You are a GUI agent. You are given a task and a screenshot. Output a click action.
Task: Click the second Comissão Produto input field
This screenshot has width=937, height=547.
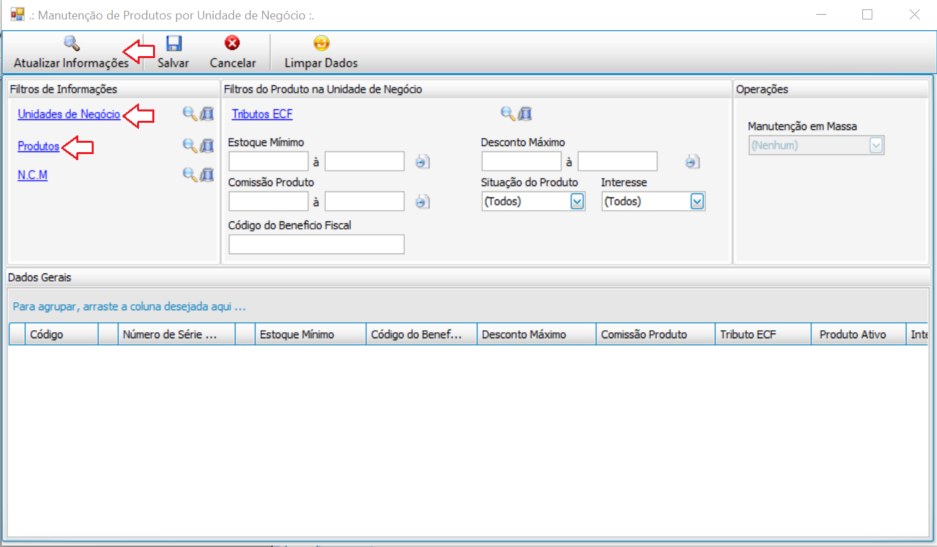[x=365, y=201]
